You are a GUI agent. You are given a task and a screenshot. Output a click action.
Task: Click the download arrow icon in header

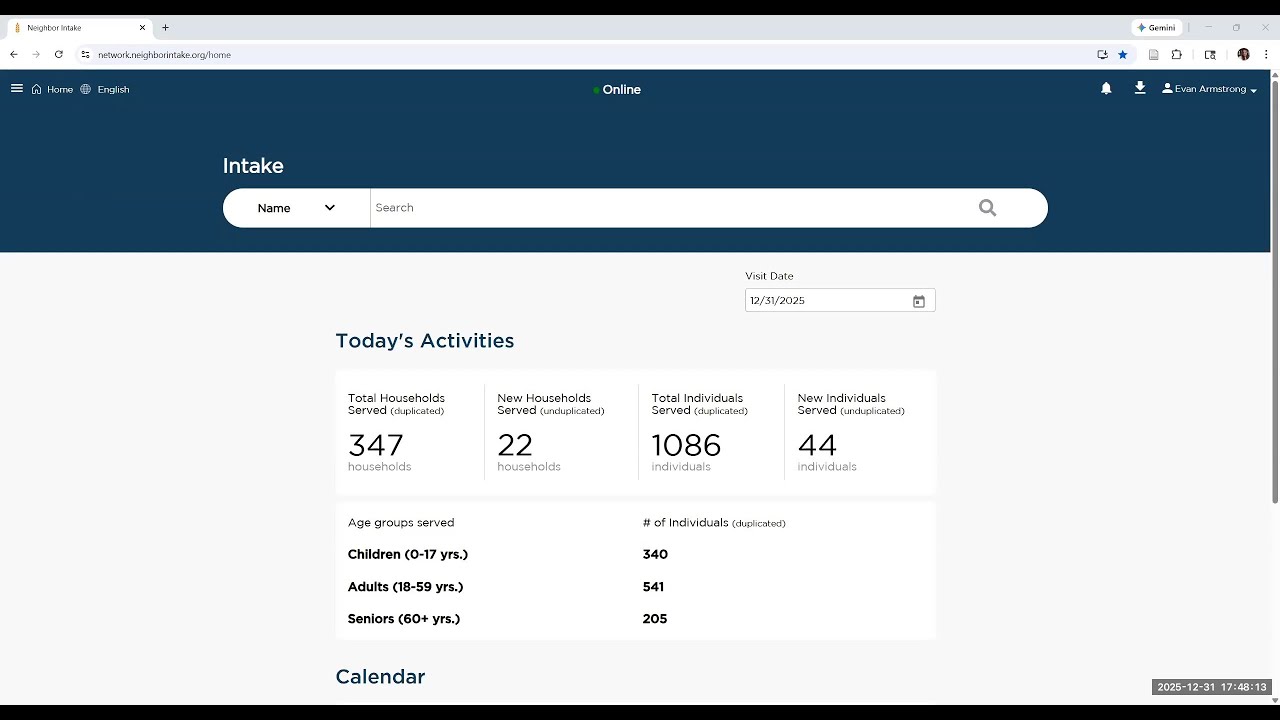click(1140, 88)
